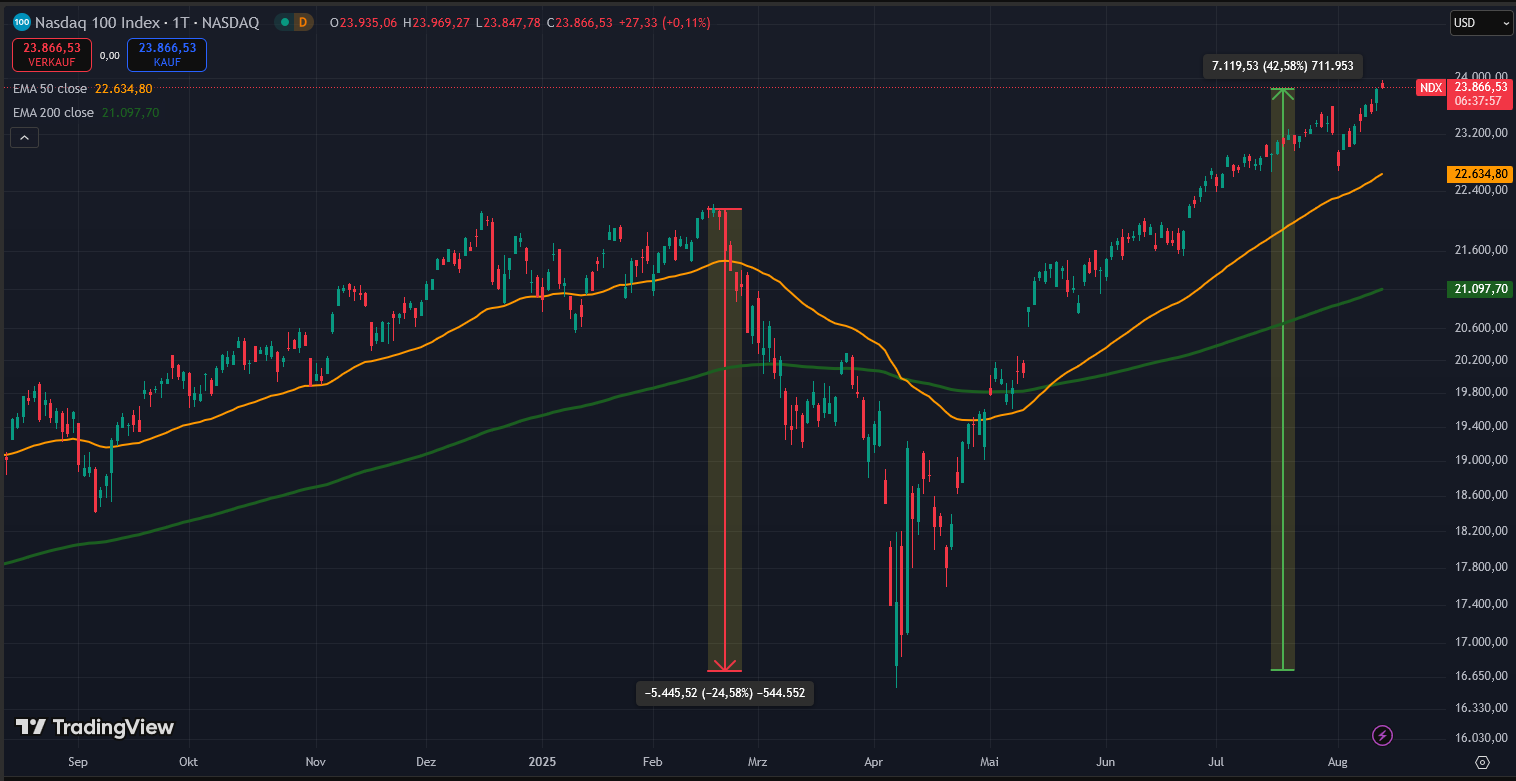Select the 0,00 spread value

(x=110, y=55)
